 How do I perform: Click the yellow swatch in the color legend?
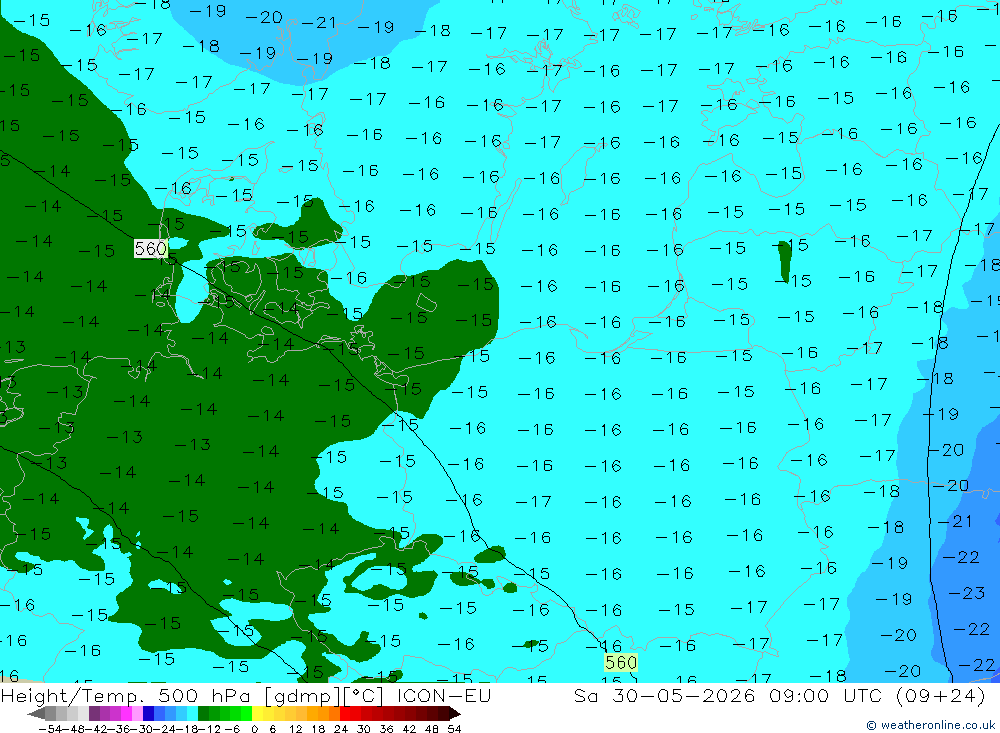click(258, 713)
